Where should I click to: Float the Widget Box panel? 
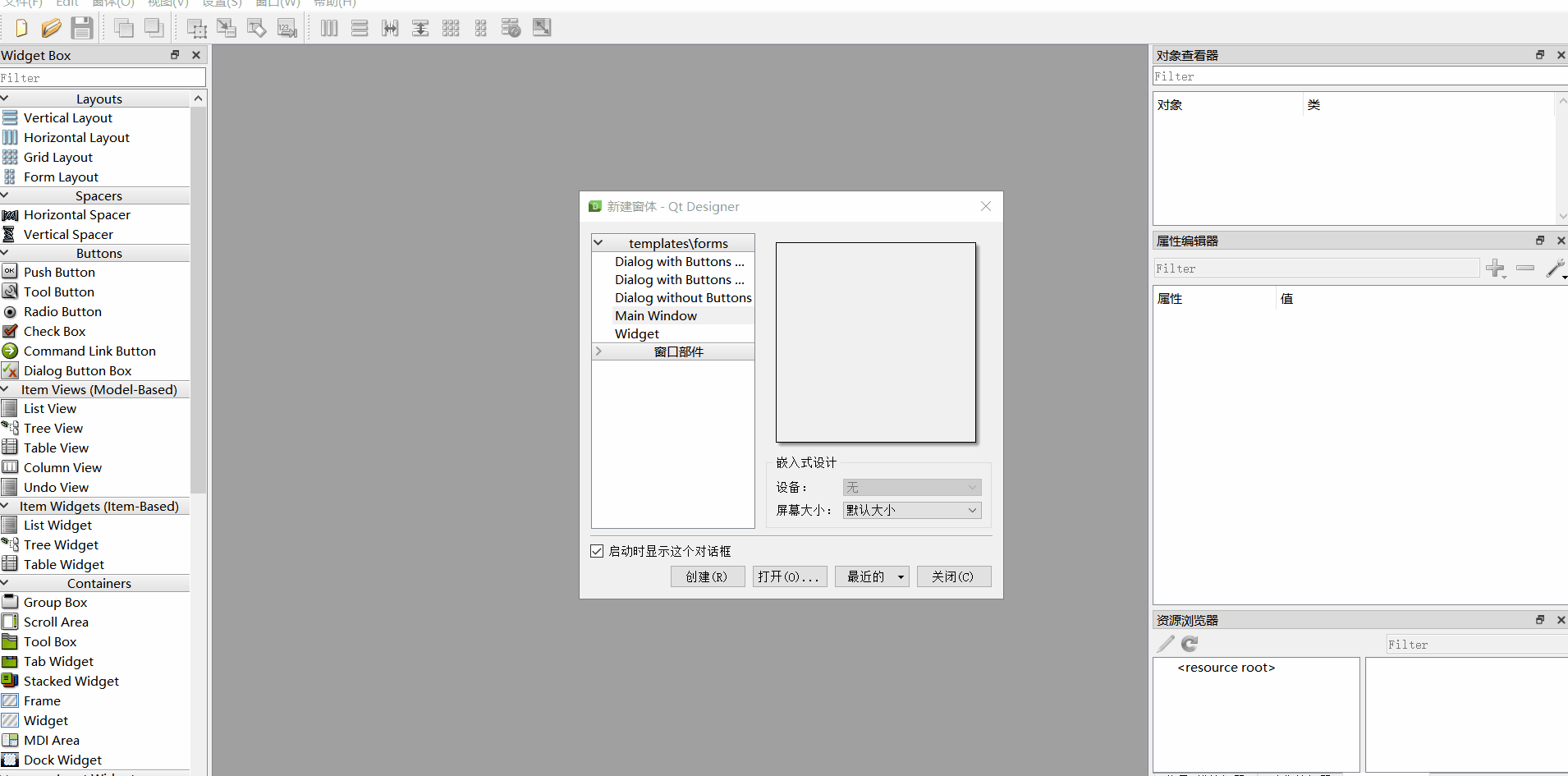click(175, 55)
